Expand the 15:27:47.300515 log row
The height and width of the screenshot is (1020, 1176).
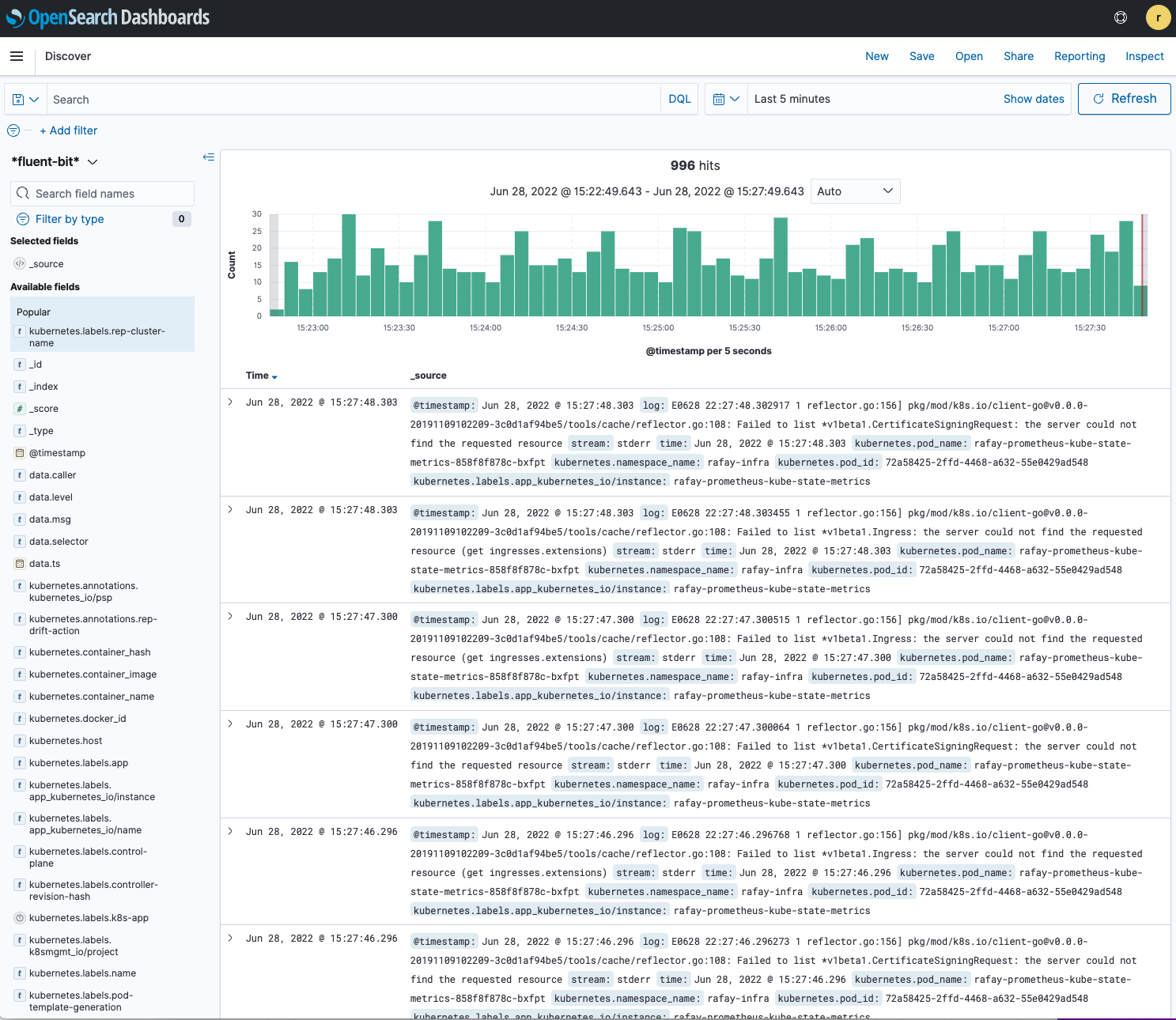pos(230,617)
